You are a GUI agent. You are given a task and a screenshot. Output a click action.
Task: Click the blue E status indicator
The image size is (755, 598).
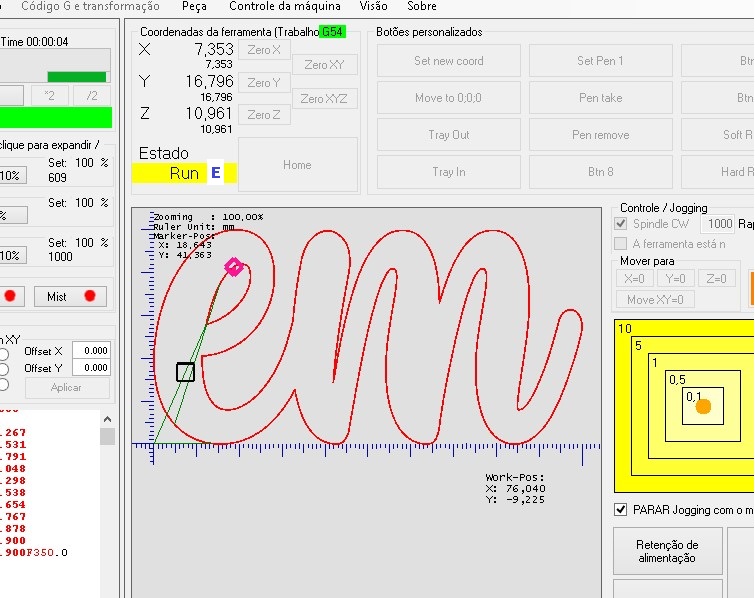tap(215, 173)
